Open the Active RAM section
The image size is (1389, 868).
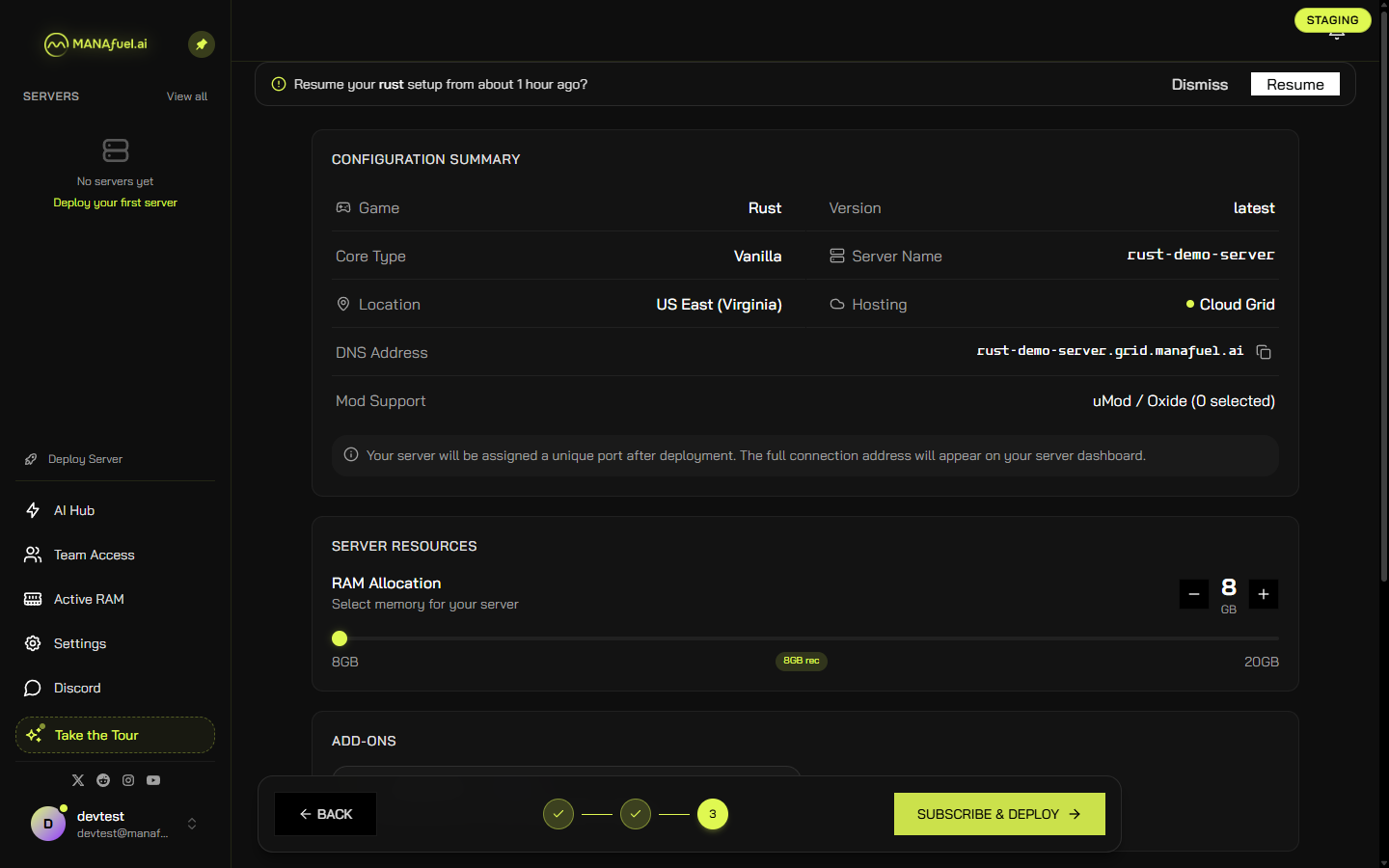pyautogui.click(x=115, y=599)
